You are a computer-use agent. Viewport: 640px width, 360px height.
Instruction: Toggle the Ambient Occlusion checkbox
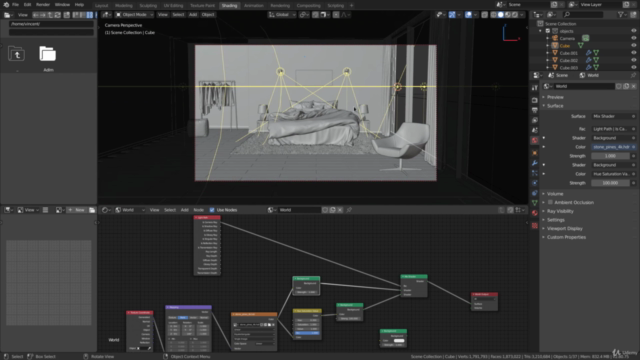coord(550,202)
